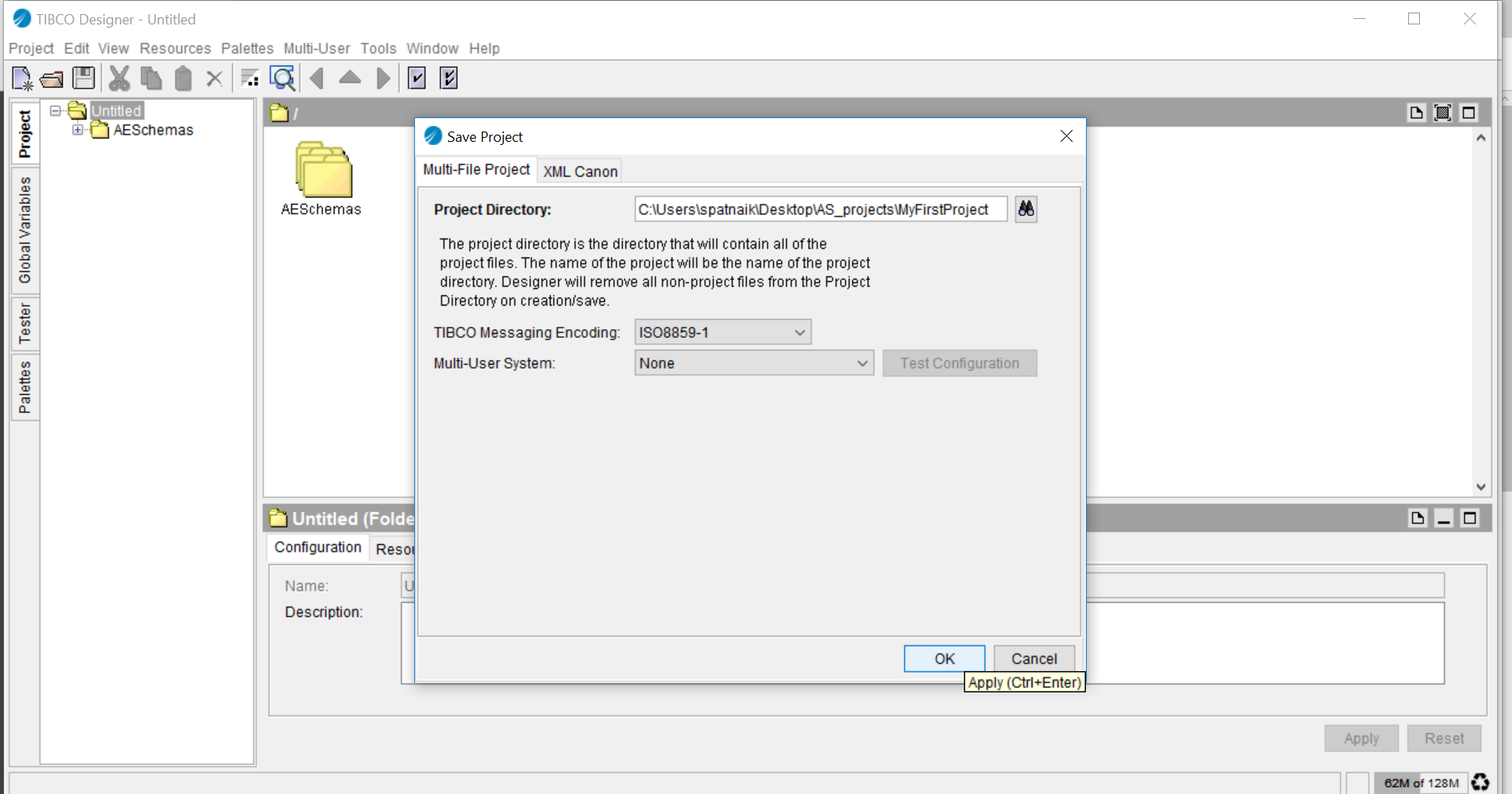Click the Cut scissors icon
This screenshot has width=1512, height=794.
click(x=119, y=78)
